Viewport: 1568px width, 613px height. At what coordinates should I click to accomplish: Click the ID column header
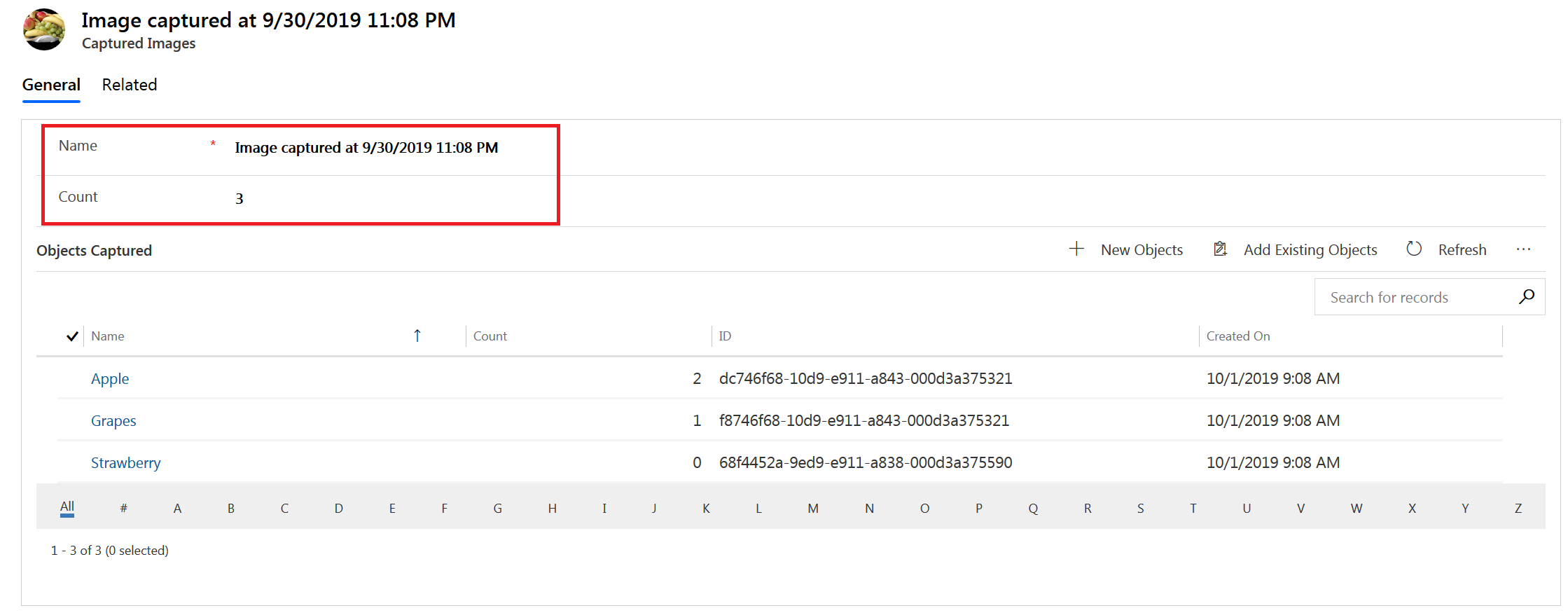pos(725,336)
